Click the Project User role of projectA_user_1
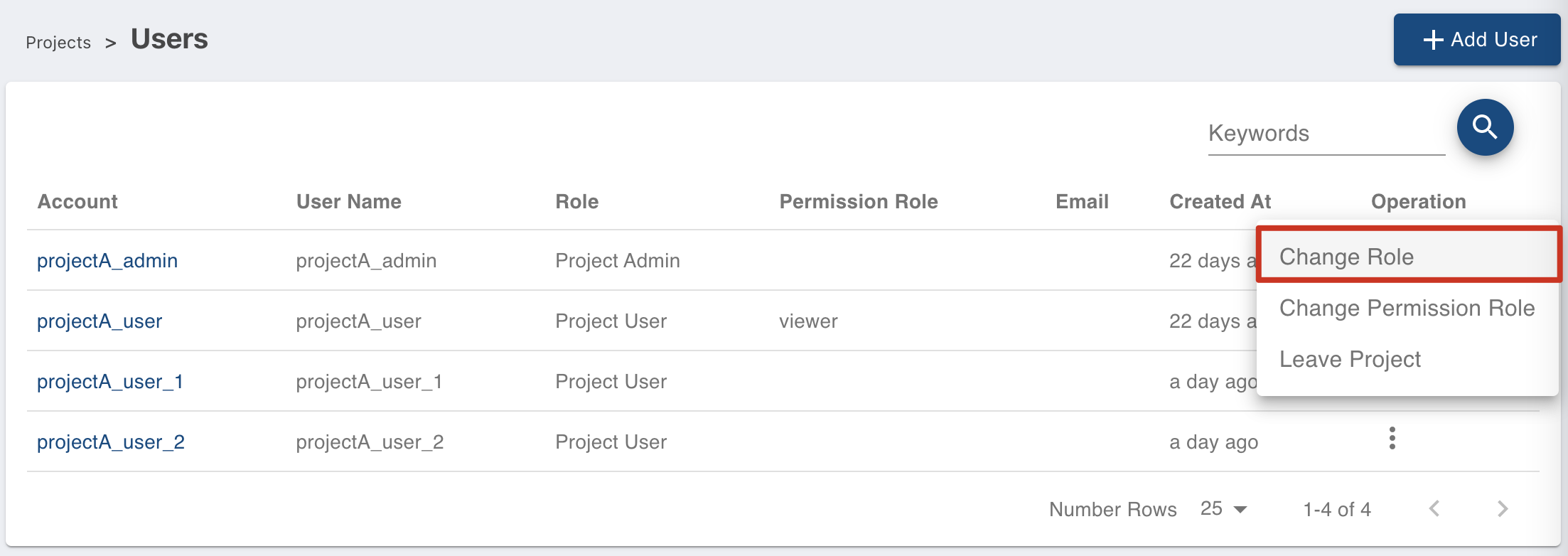 (611, 382)
